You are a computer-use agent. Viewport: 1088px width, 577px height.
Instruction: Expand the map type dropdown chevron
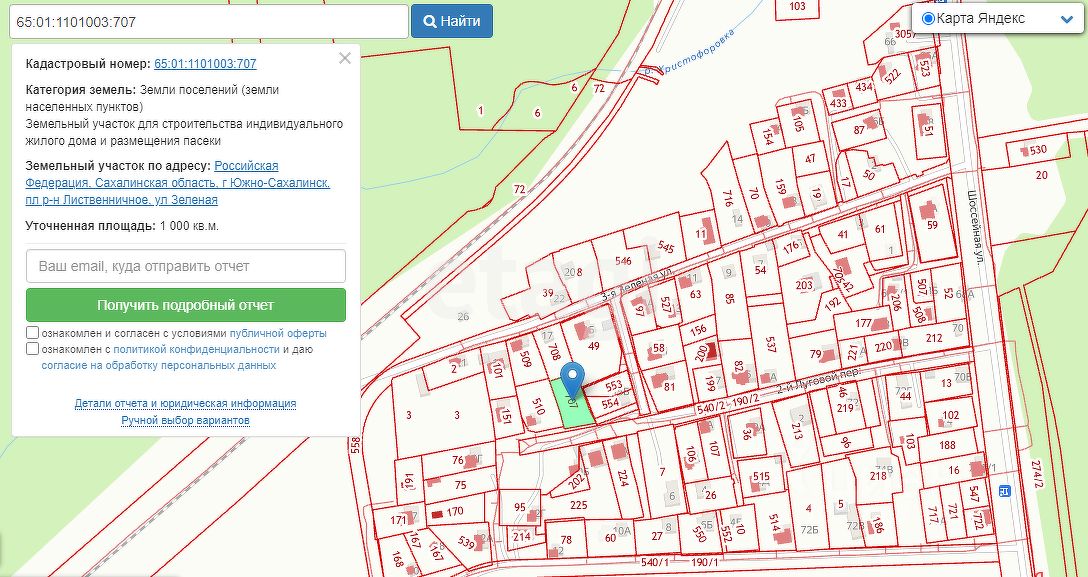pyautogui.click(x=1065, y=19)
